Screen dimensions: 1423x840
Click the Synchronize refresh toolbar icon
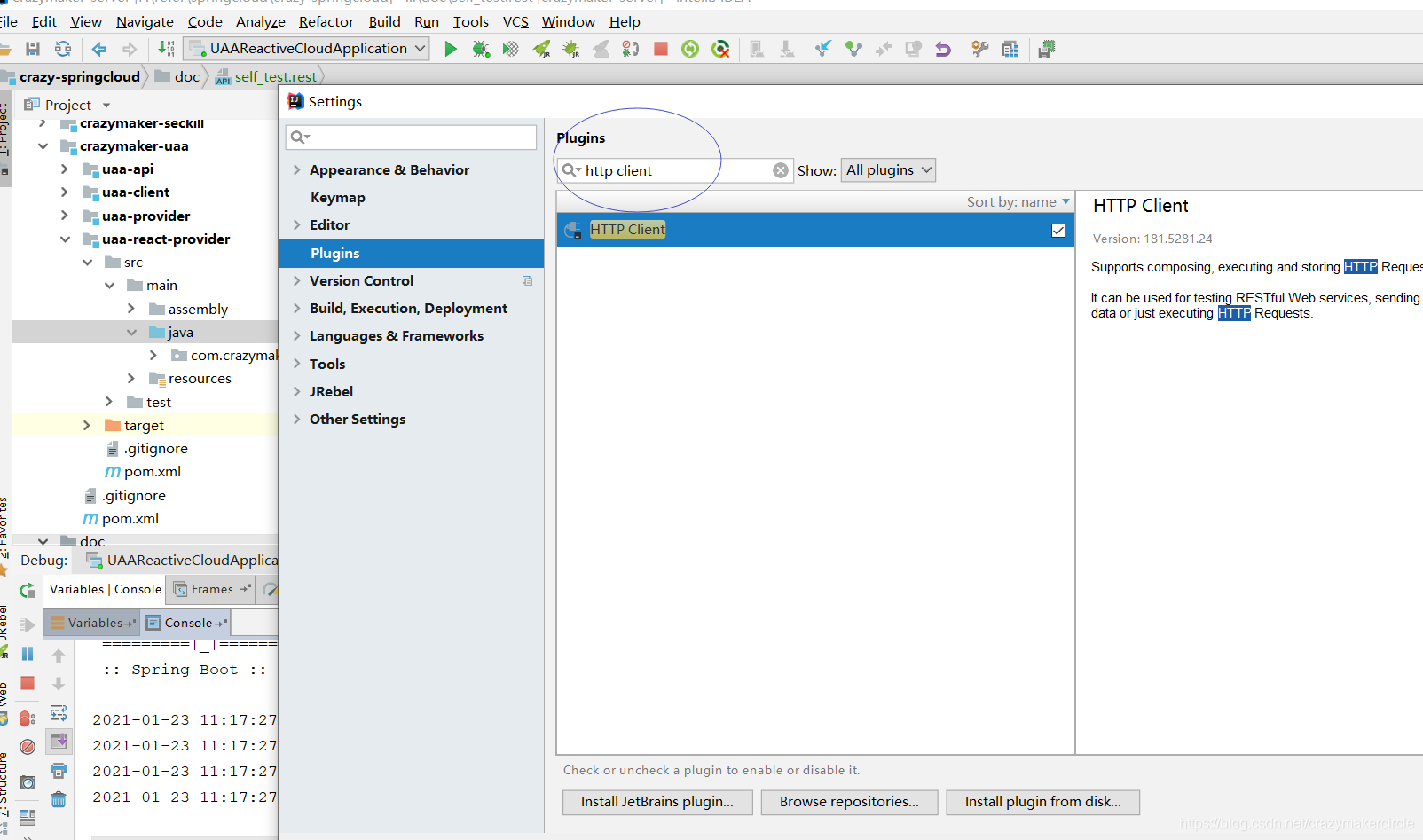(63, 49)
